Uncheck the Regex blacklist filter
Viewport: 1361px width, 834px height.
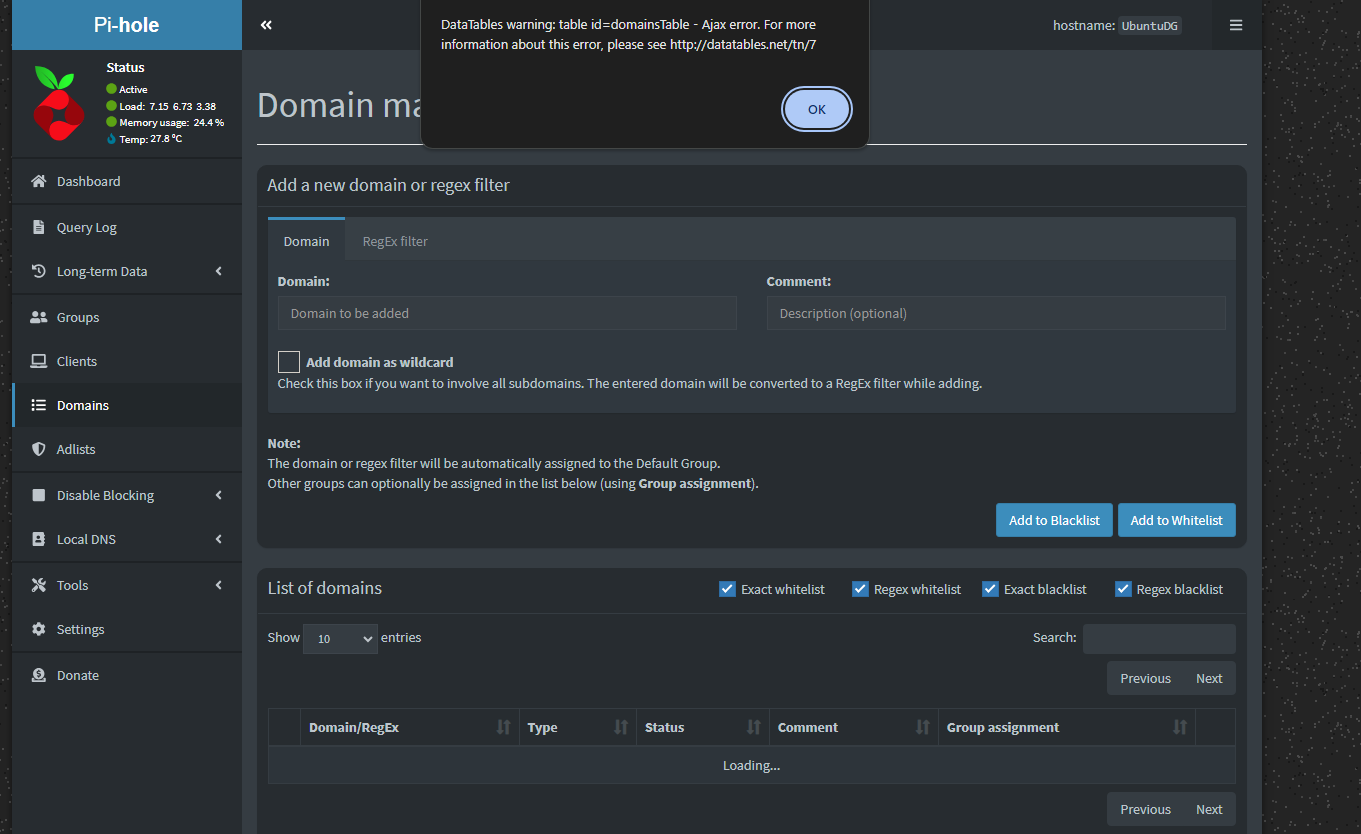[1123, 589]
